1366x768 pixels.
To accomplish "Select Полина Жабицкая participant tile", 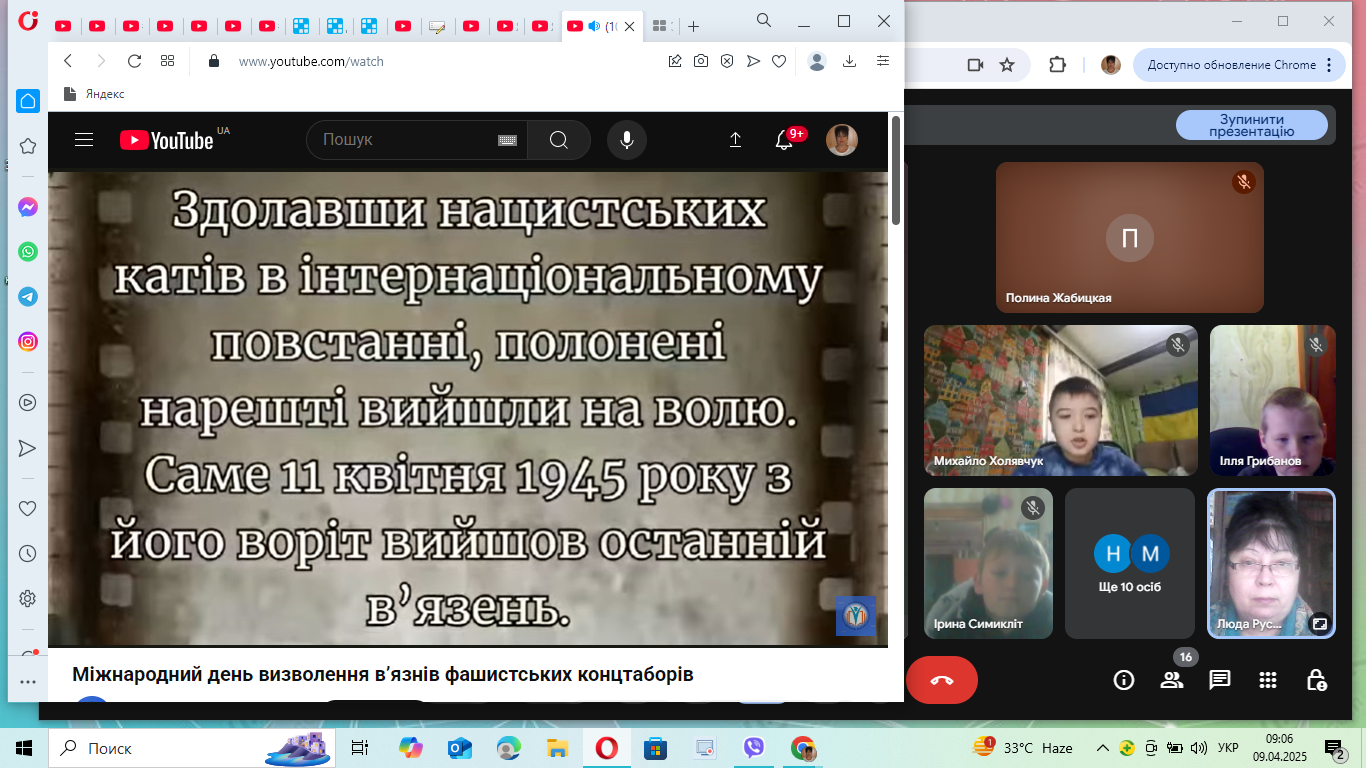I will (x=1130, y=238).
